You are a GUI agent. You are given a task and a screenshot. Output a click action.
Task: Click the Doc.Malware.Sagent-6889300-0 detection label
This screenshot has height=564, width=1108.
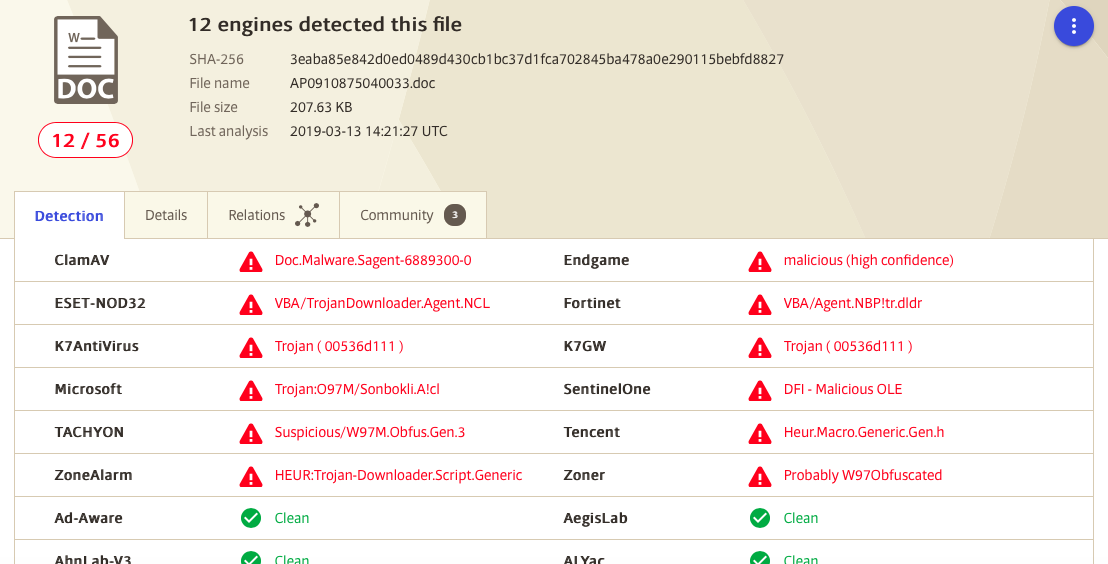point(373,260)
